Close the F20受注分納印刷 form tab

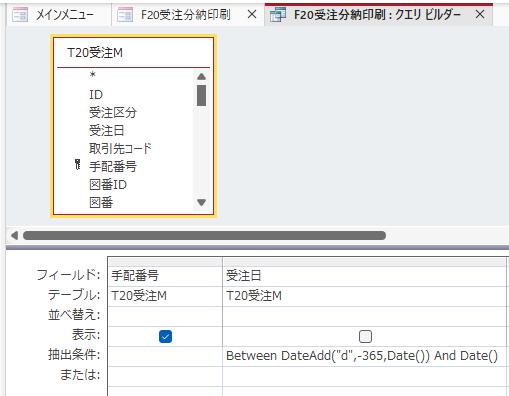click(x=252, y=14)
